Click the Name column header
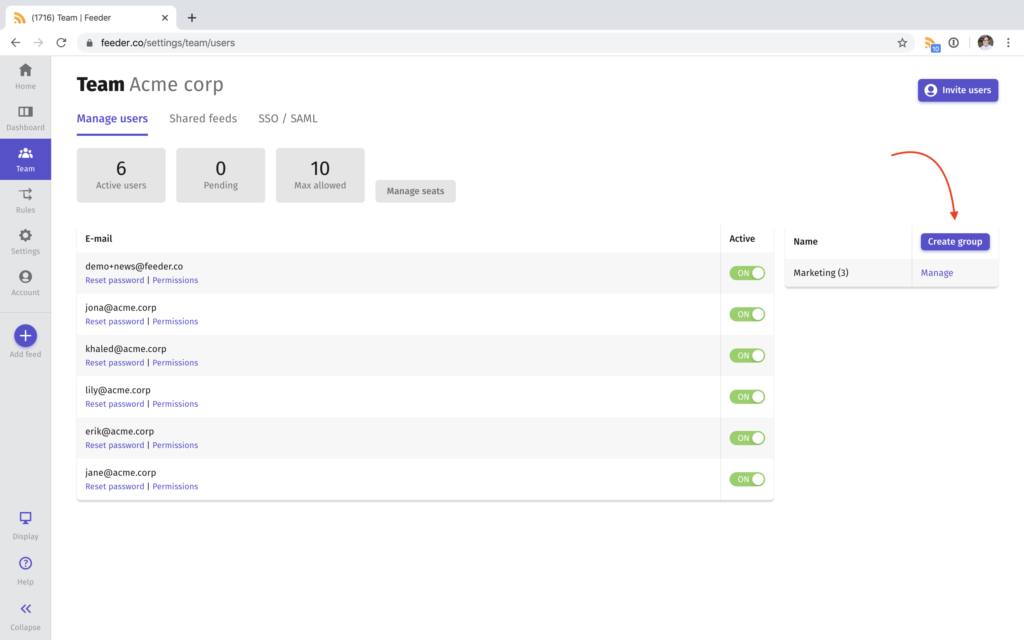Image resolution: width=1024 pixels, height=640 pixels. [805, 242]
